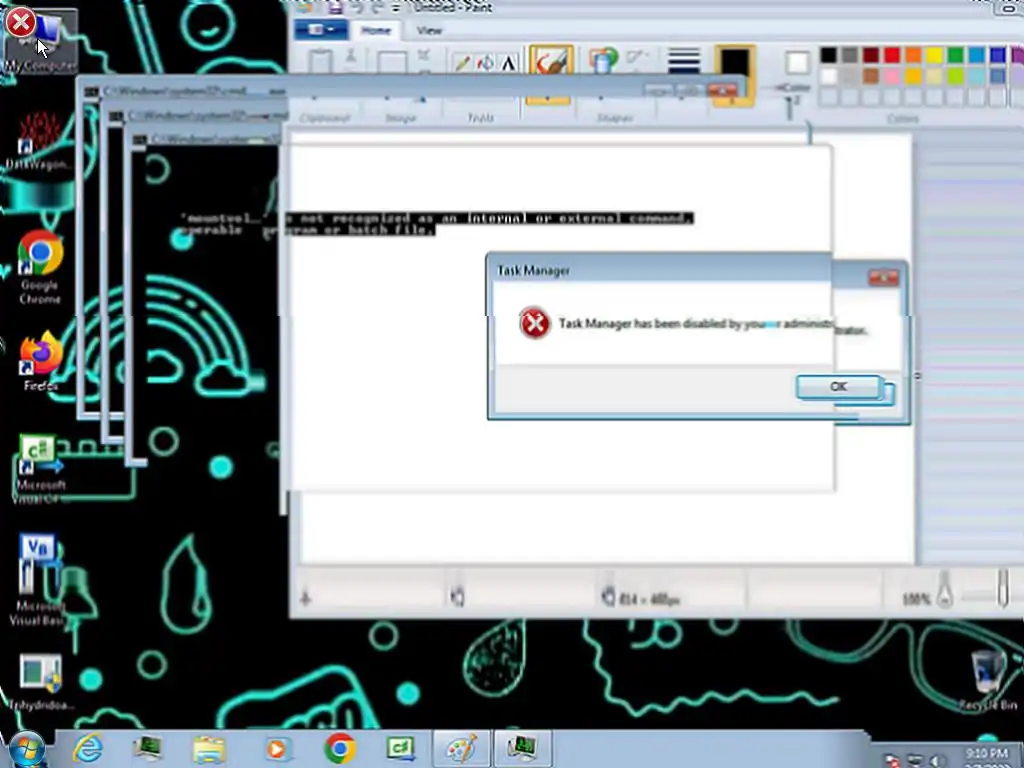The image size is (1024, 768).
Task: Pick the bright red palette swatch
Action: pos(891,55)
